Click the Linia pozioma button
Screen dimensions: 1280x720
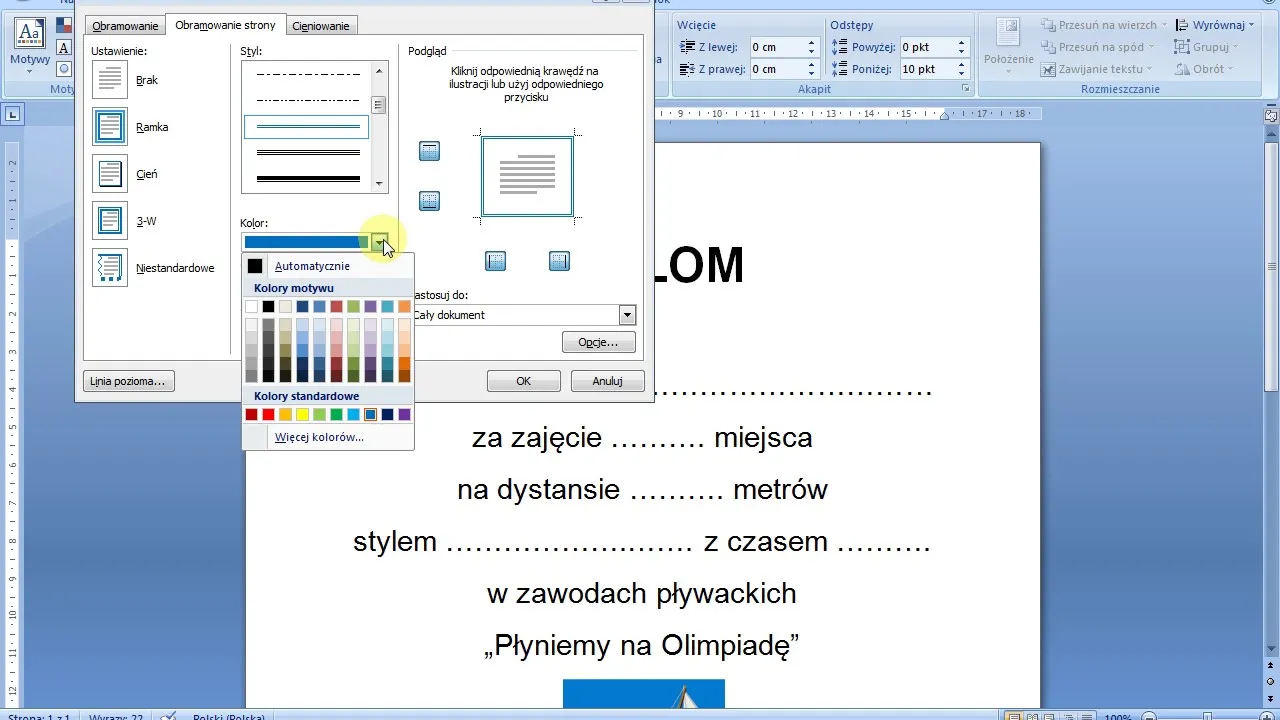coord(130,381)
